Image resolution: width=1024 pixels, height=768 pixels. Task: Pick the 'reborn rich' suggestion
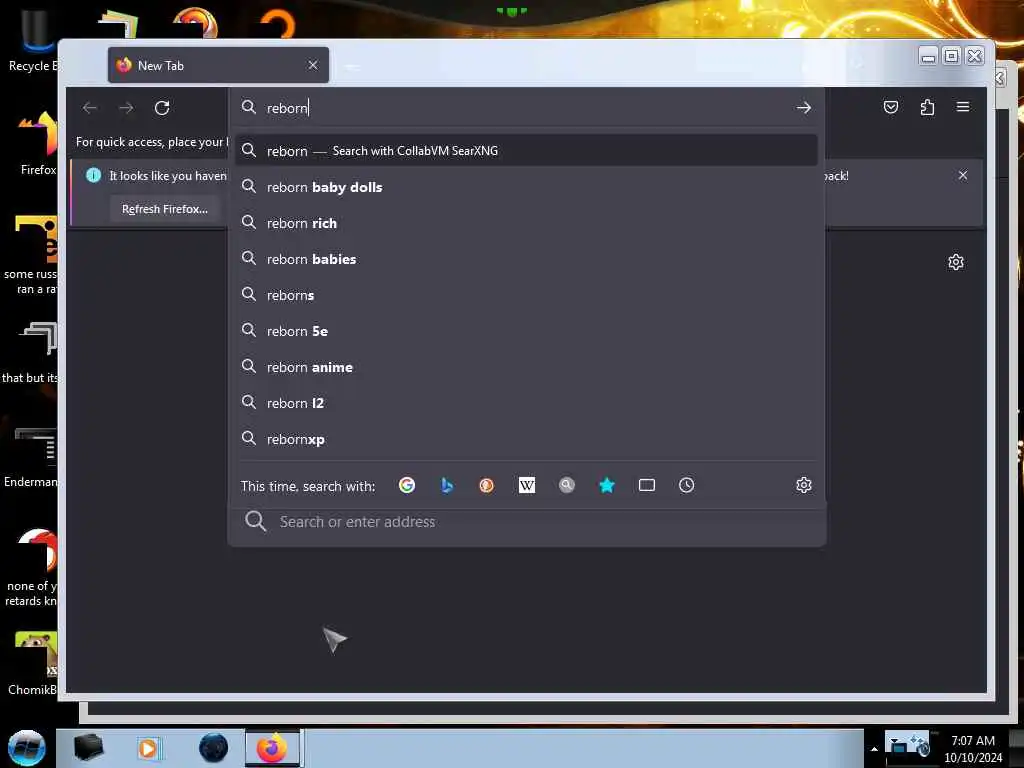526,223
